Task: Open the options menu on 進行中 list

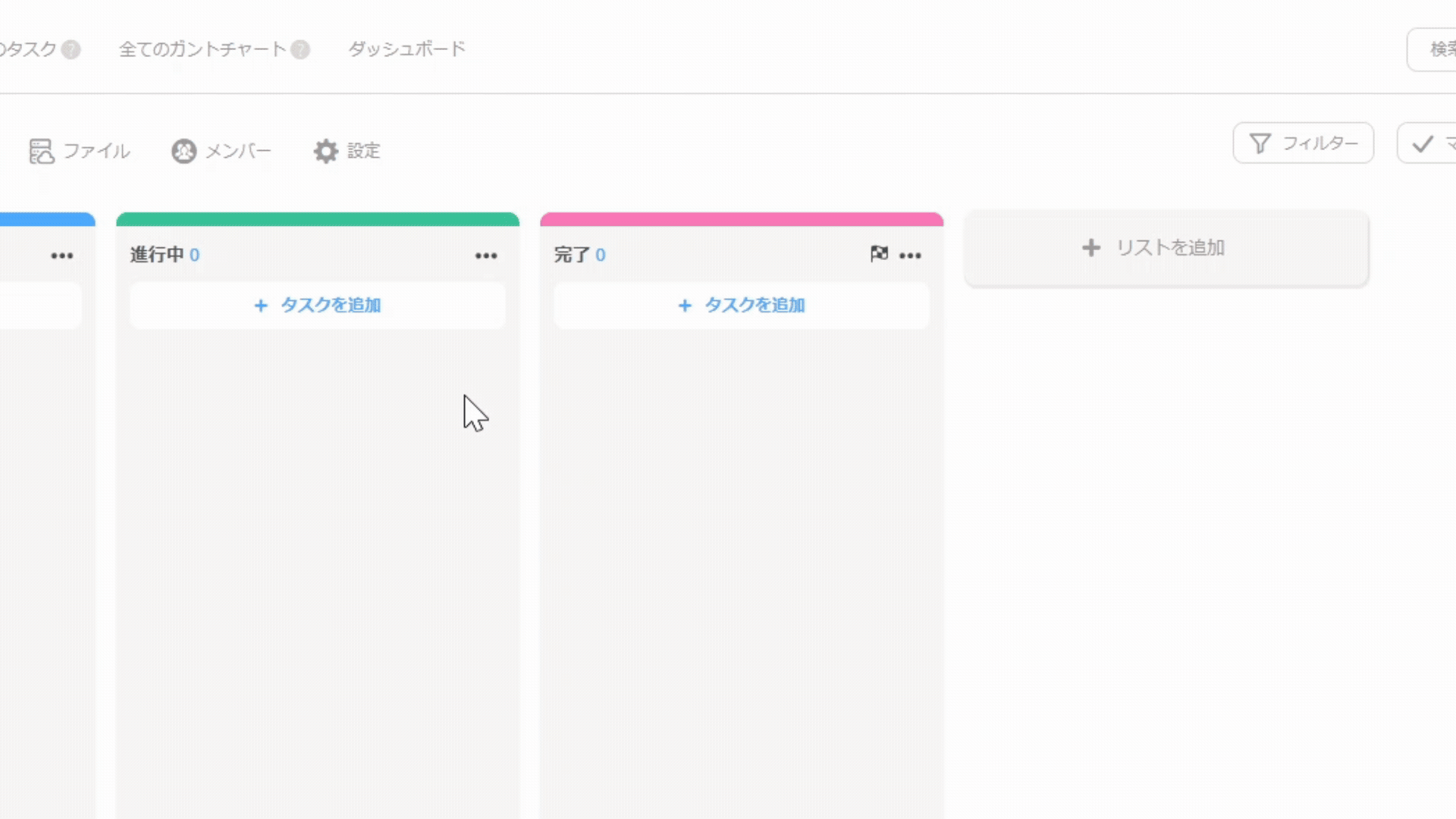Action: (486, 256)
